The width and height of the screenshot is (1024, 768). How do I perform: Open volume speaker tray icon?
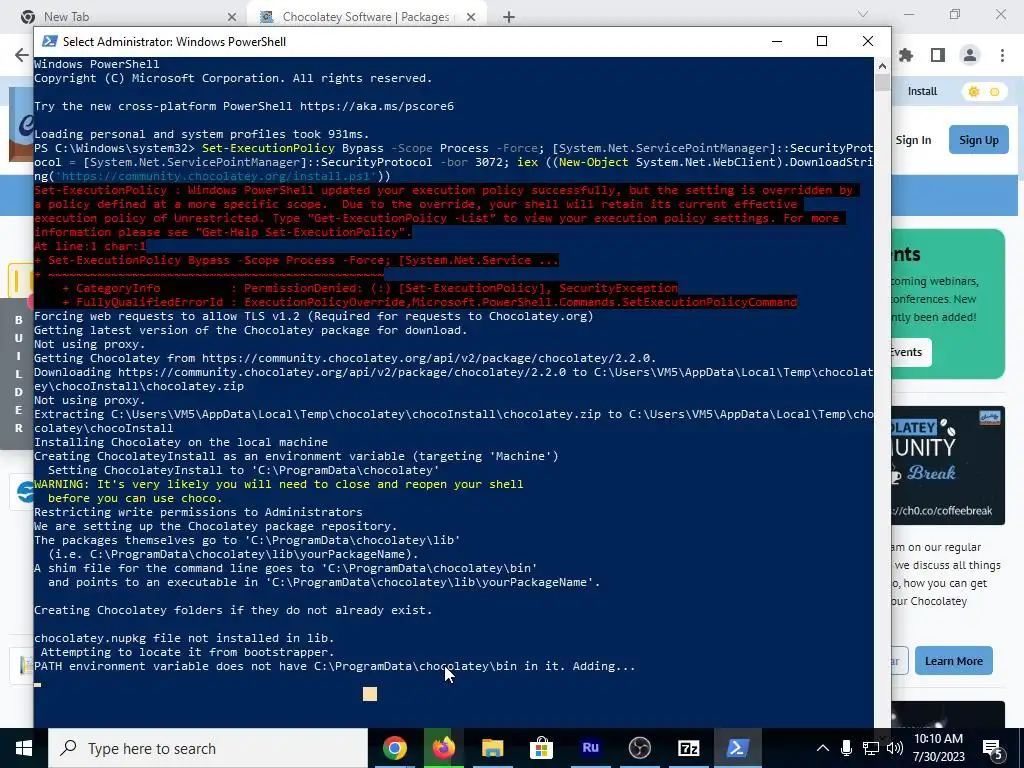coord(895,748)
